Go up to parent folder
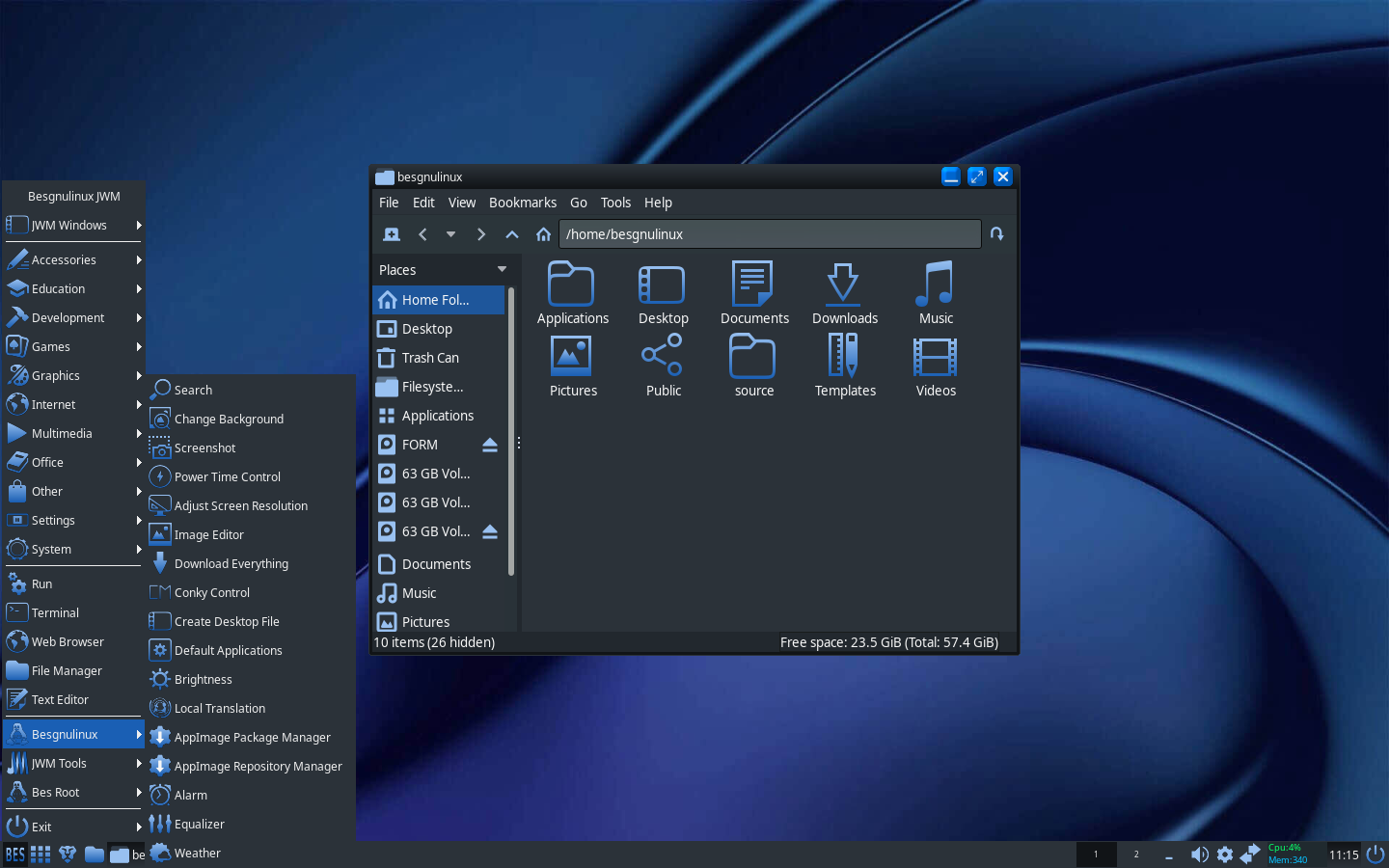Screen dimensions: 1389x868 512,234
